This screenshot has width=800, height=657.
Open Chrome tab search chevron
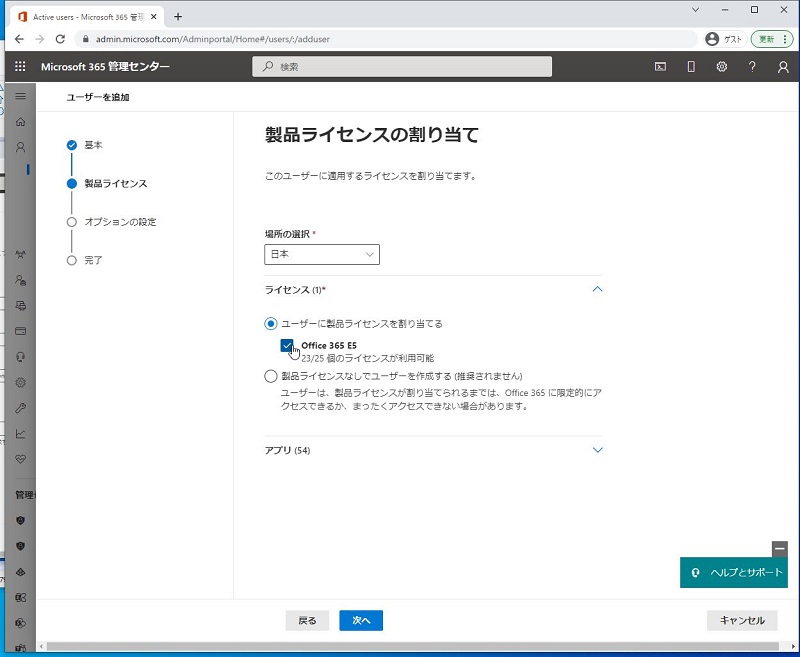click(695, 10)
